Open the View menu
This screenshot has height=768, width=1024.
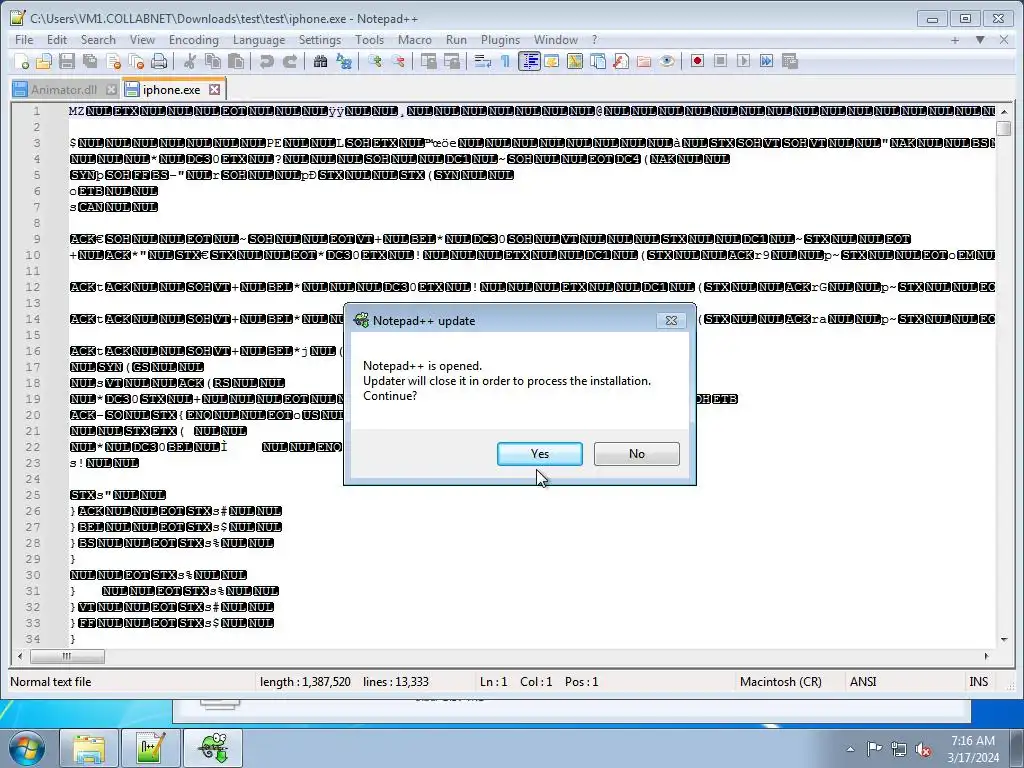142,40
